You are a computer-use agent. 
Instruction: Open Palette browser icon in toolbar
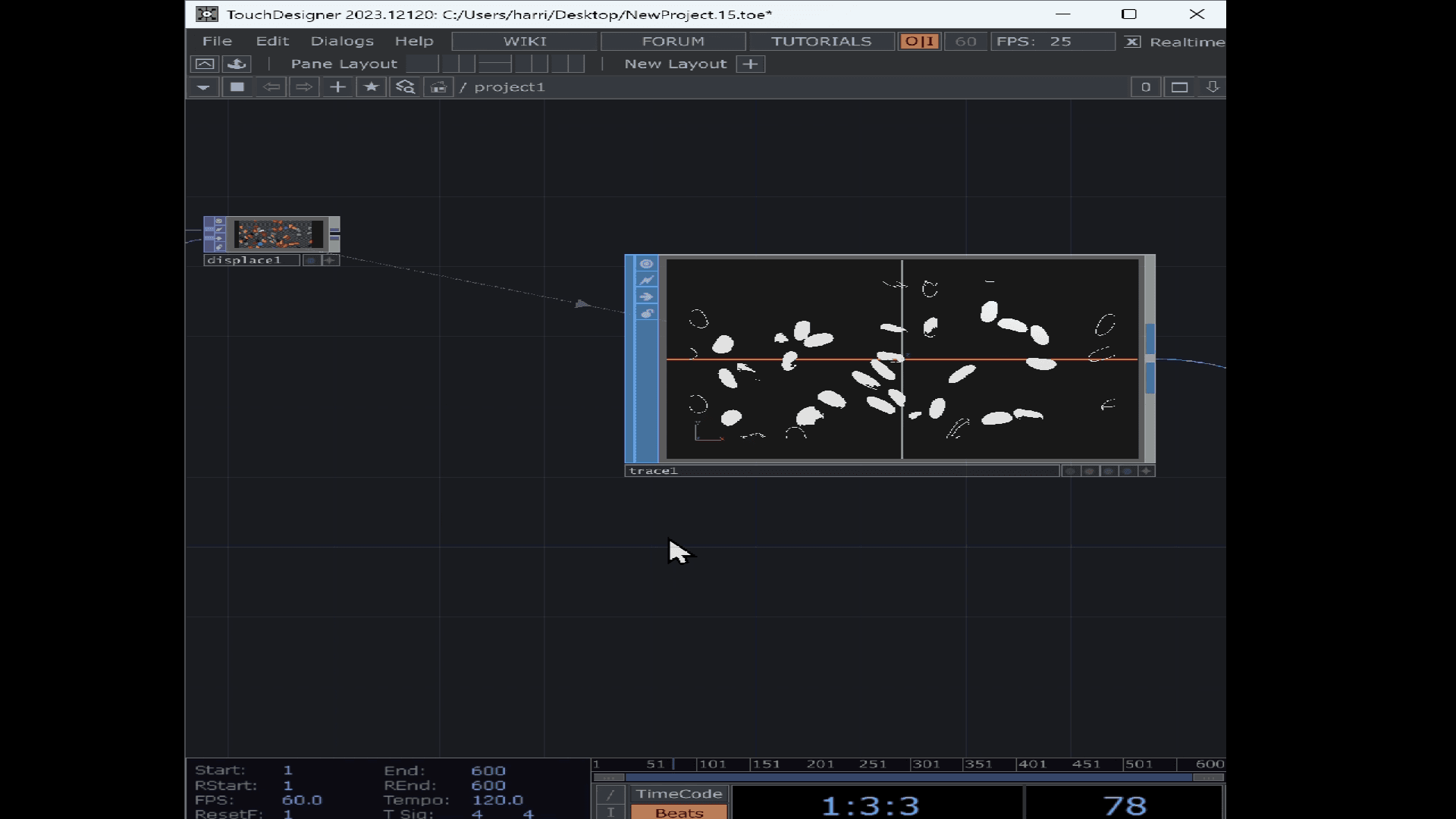237,64
